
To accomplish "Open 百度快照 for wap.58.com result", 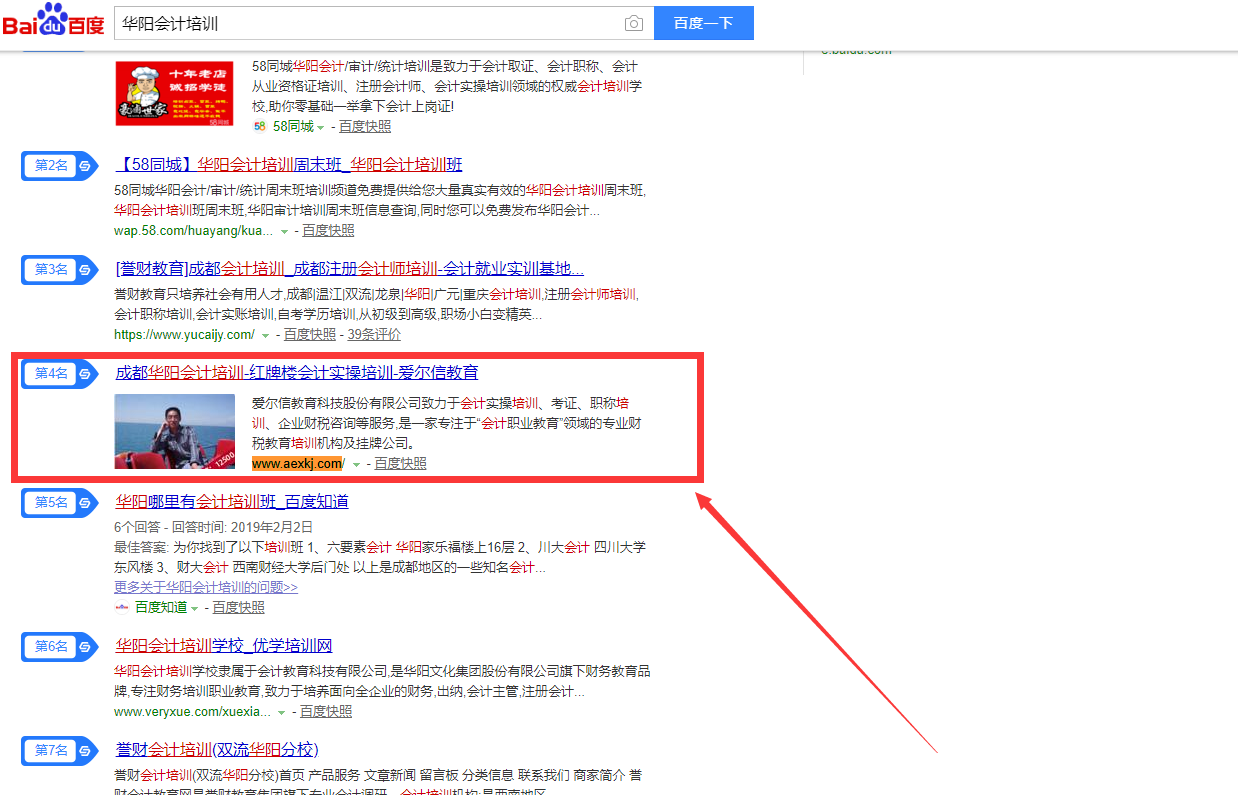I will (328, 230).
